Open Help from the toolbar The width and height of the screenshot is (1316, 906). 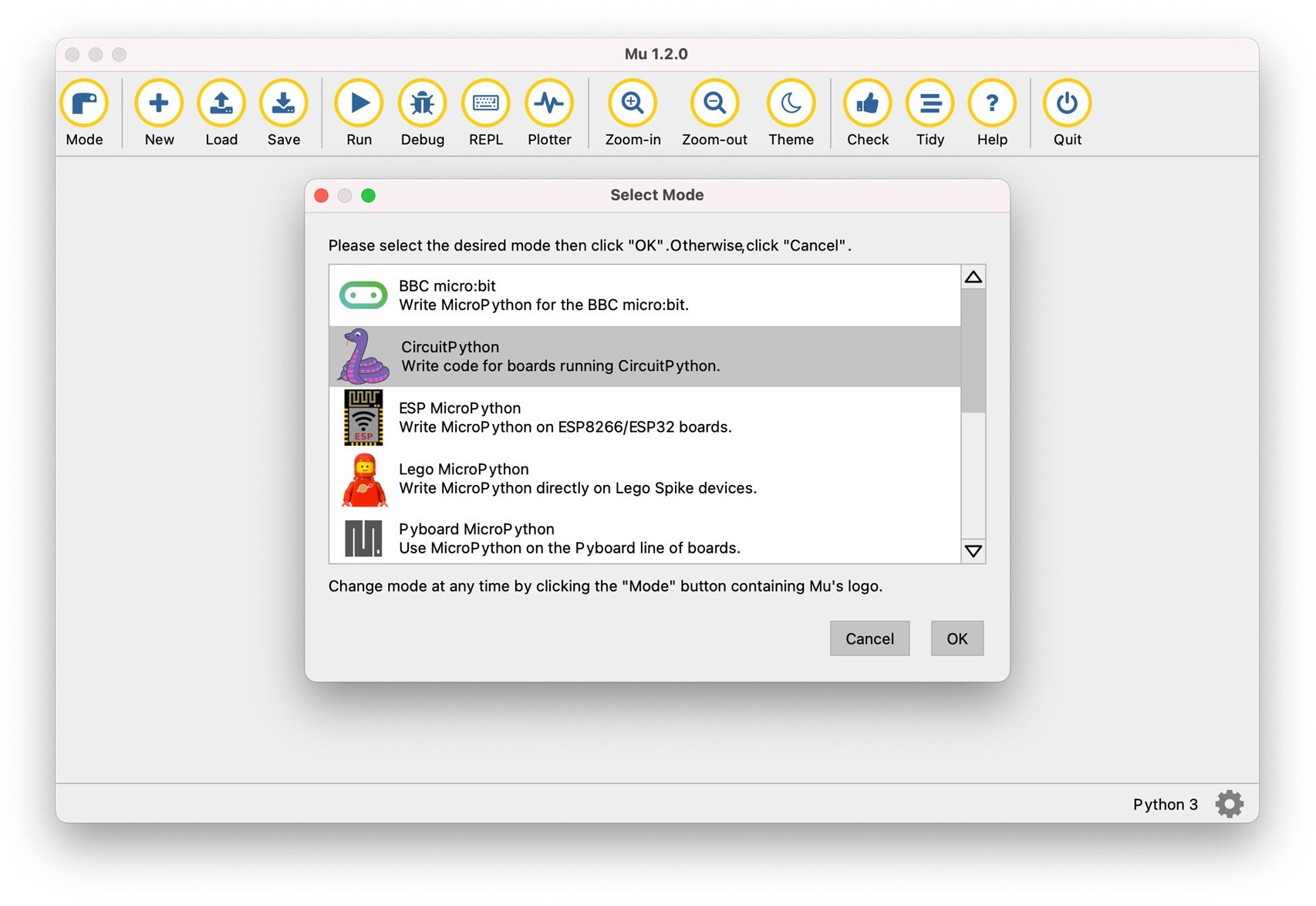click(x=992, y=113)
